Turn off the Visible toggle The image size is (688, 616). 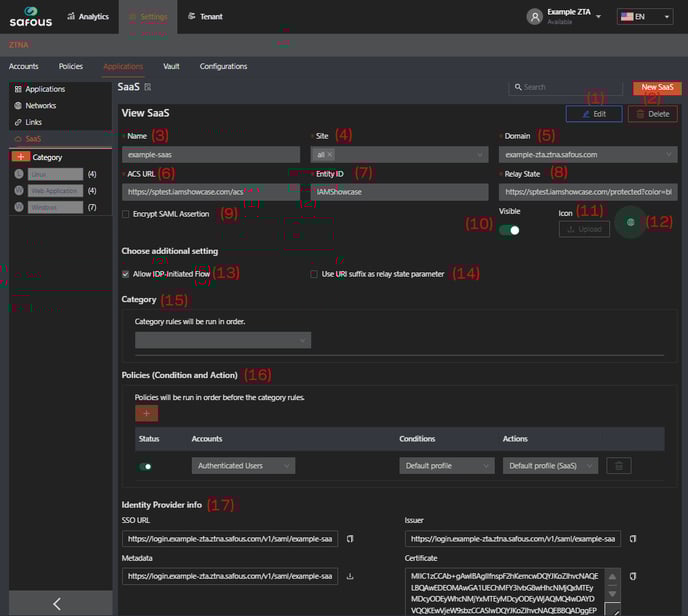(509, 230)
